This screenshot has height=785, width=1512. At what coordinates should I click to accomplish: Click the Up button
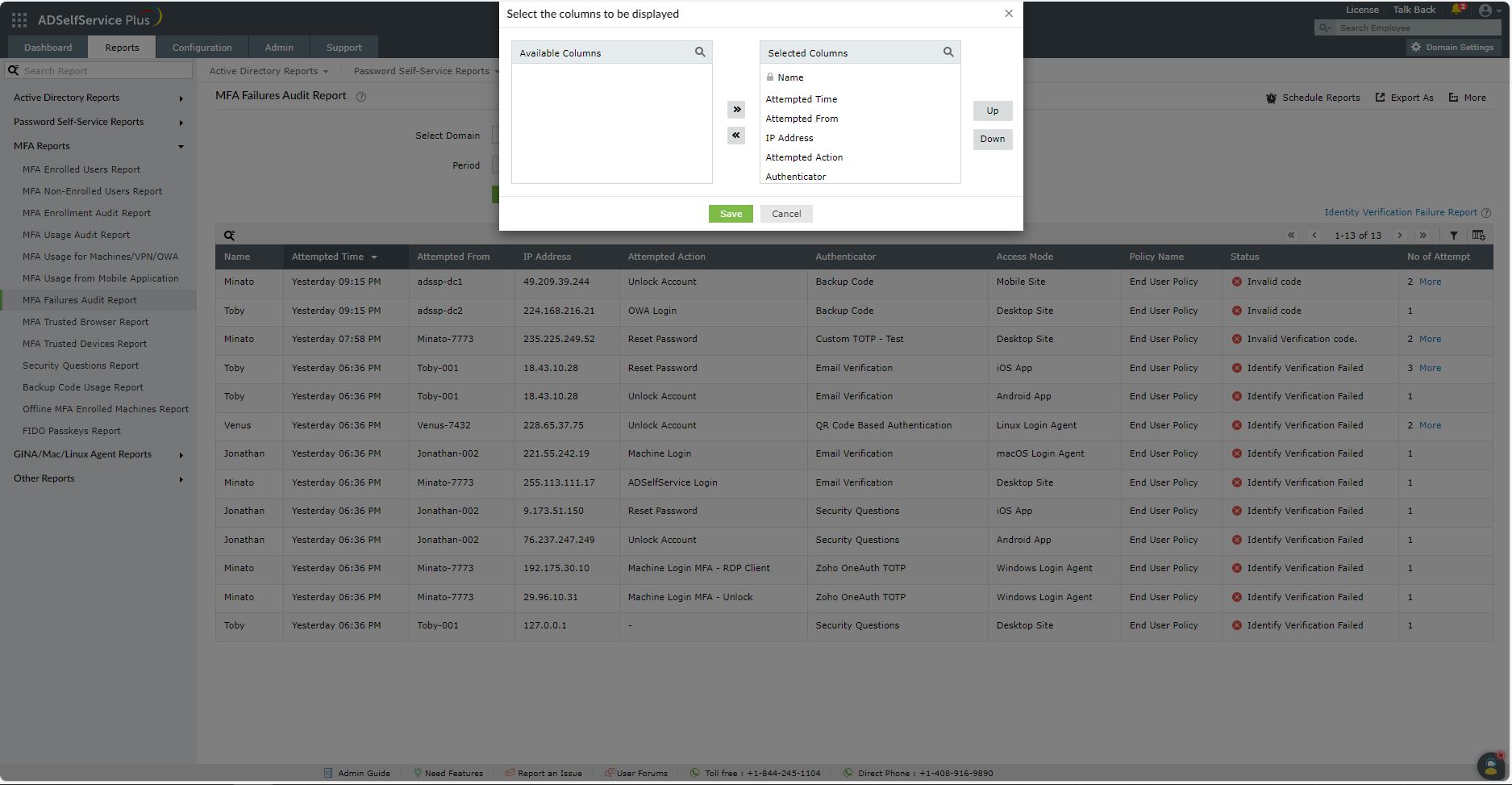click(x=993, y=111)
